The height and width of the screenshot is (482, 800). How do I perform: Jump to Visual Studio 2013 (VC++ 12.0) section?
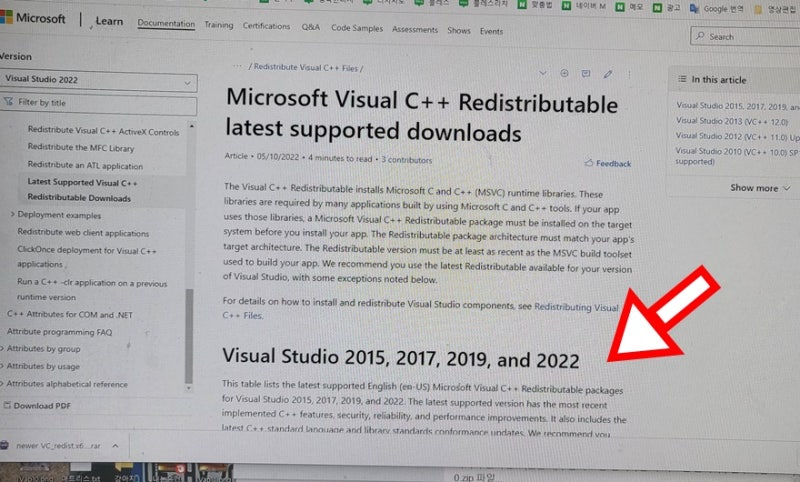pos(732,121)
